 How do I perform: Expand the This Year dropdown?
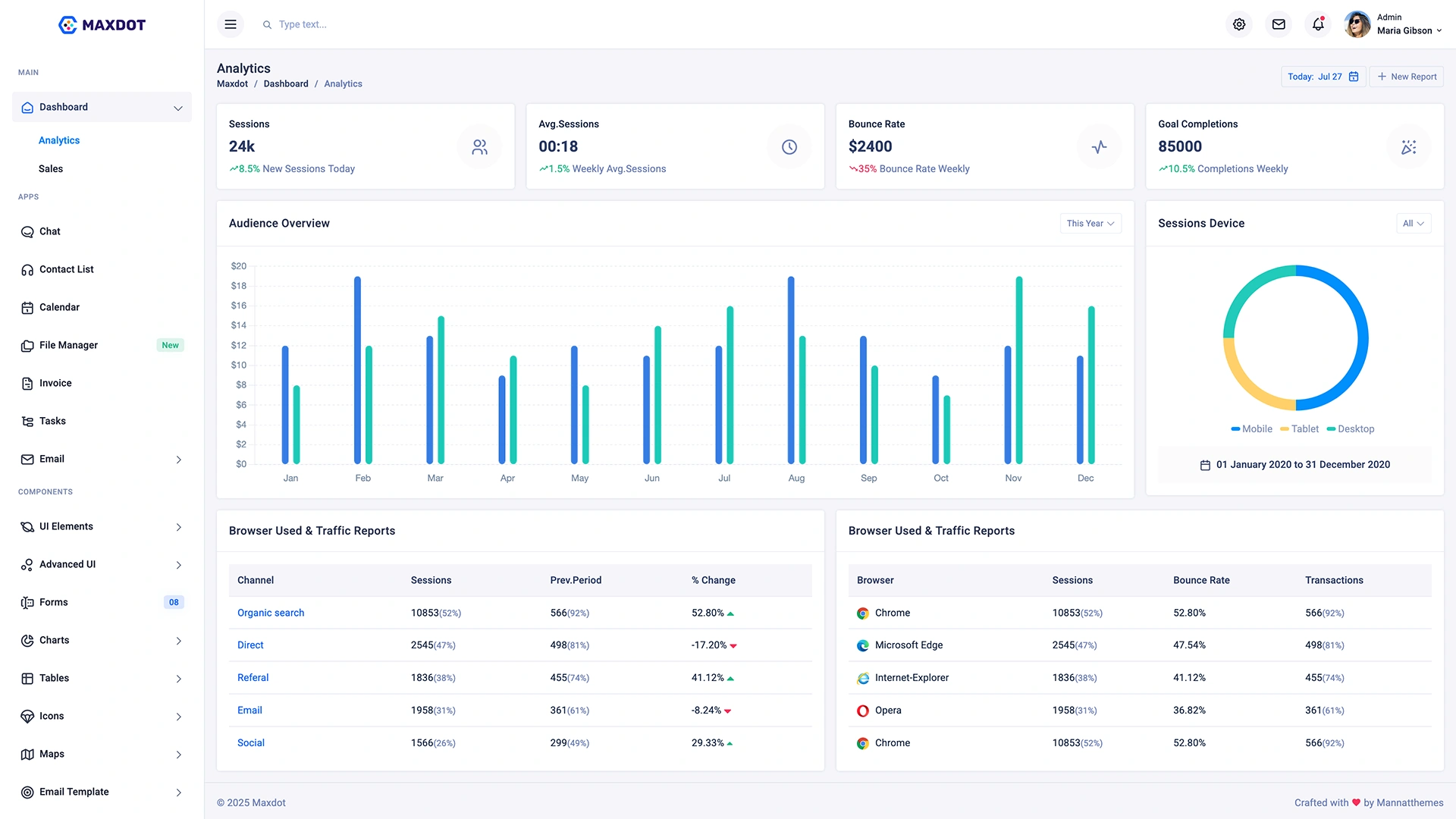[1090, 223]
